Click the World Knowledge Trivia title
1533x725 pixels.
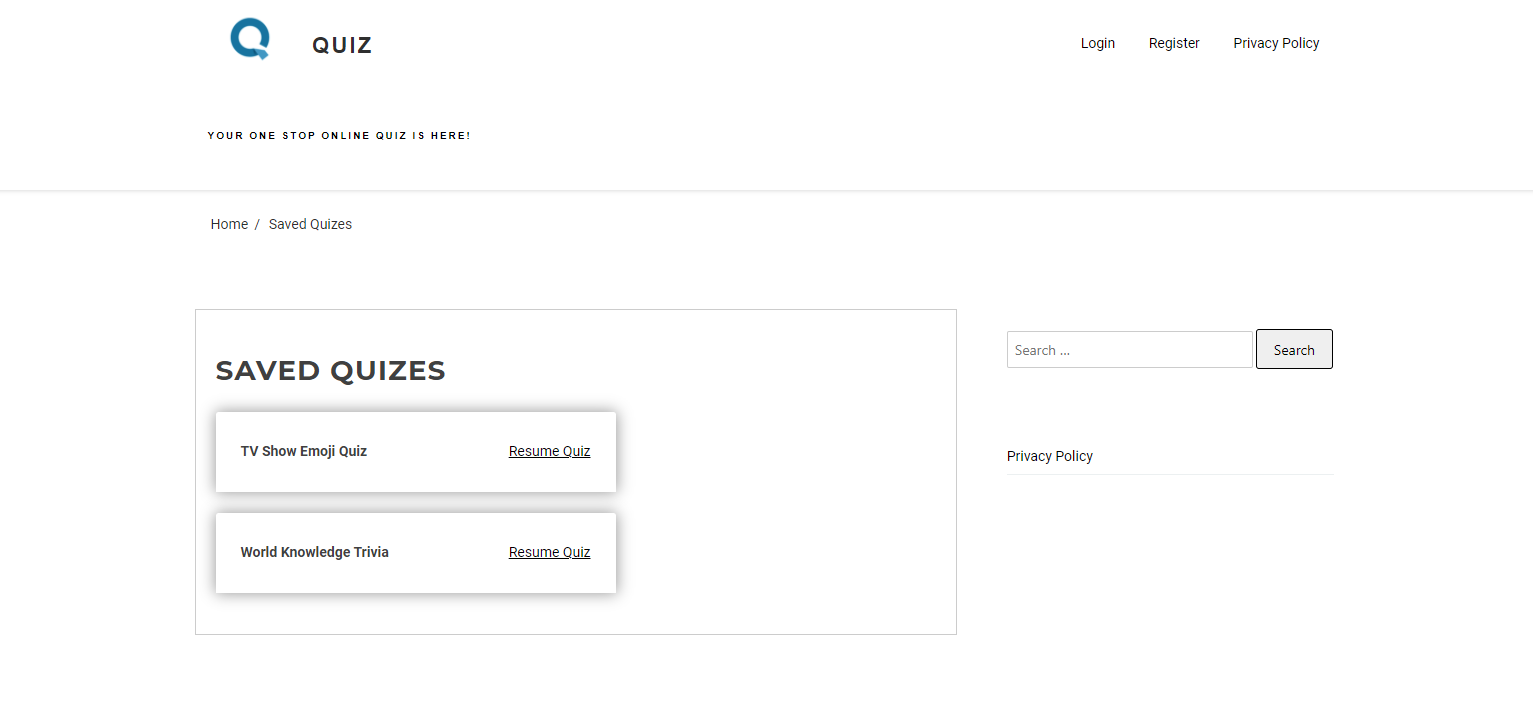[x=314, y=552]
